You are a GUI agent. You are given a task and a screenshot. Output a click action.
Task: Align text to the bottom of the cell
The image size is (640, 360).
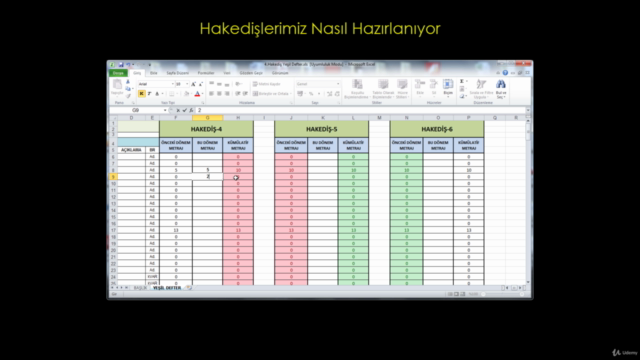pos(227,84)
